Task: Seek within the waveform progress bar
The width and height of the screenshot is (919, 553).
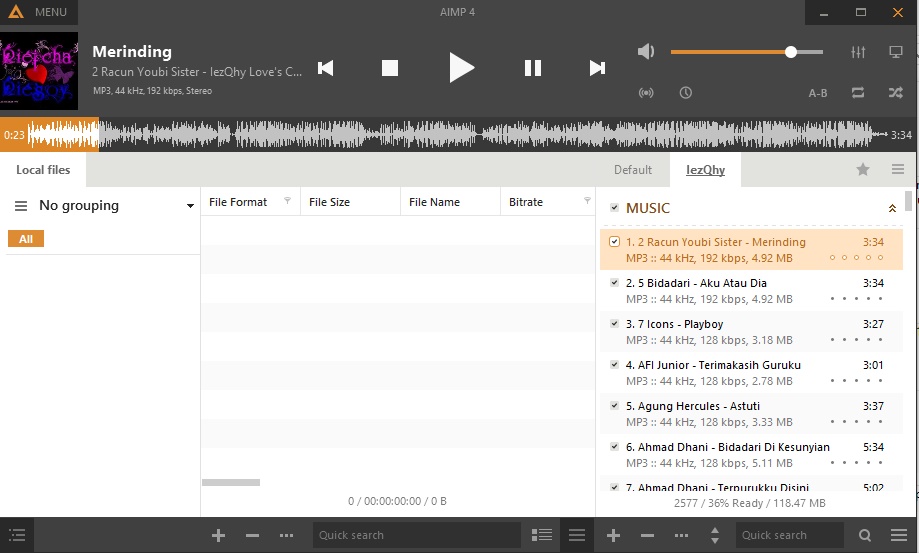Action: point(460,135)
